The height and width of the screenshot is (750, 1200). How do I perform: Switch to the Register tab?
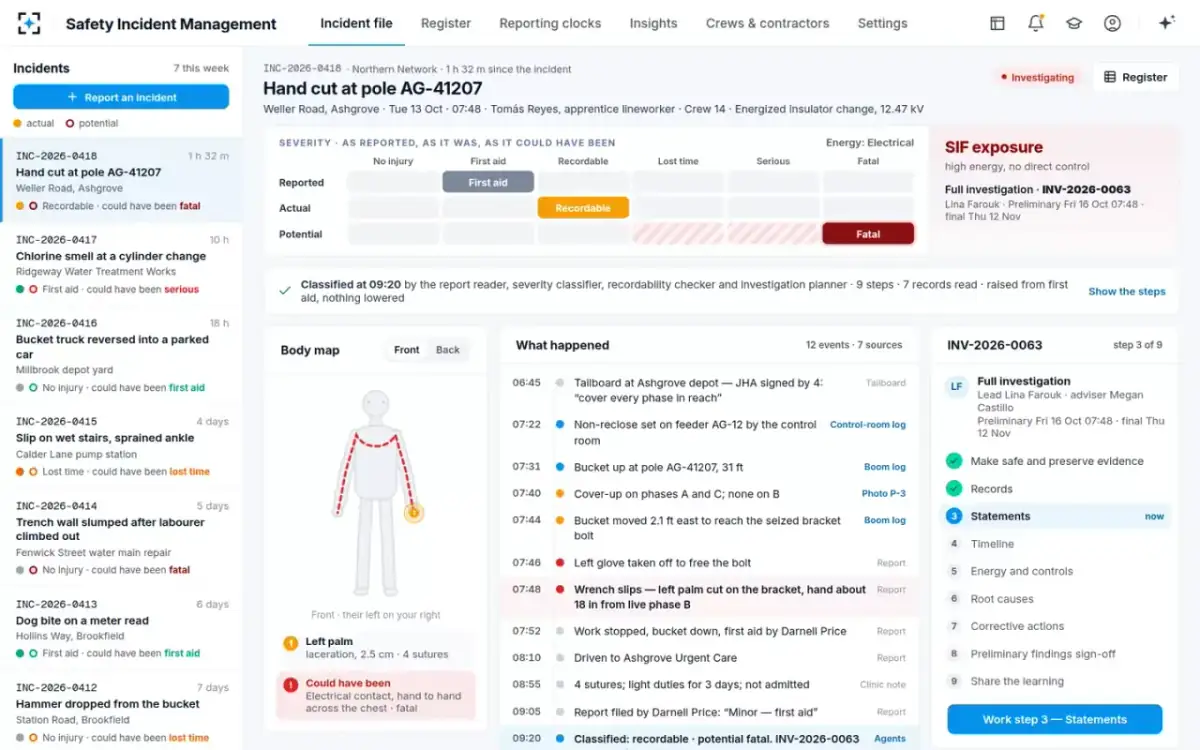(x=446, y=23)
